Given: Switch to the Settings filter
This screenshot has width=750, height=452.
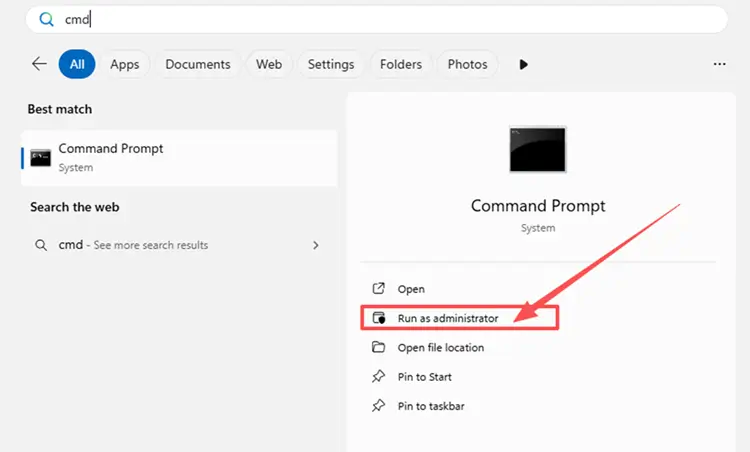Looking at the screenshot, I should click(x=331, y=64).
